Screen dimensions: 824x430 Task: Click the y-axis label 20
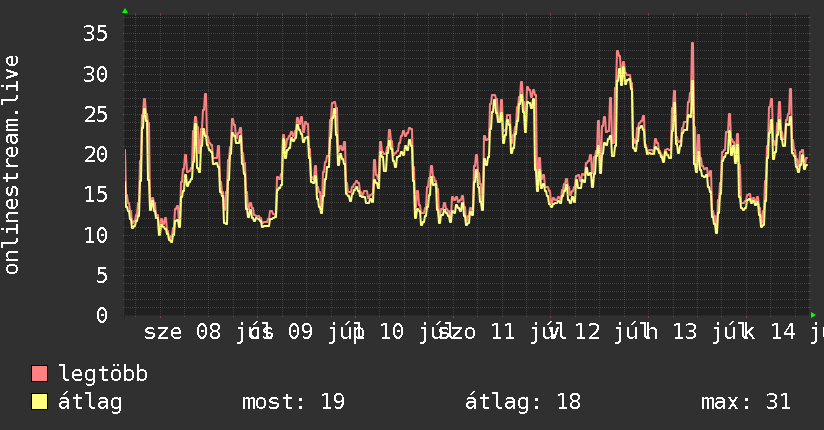pos(96,154)
